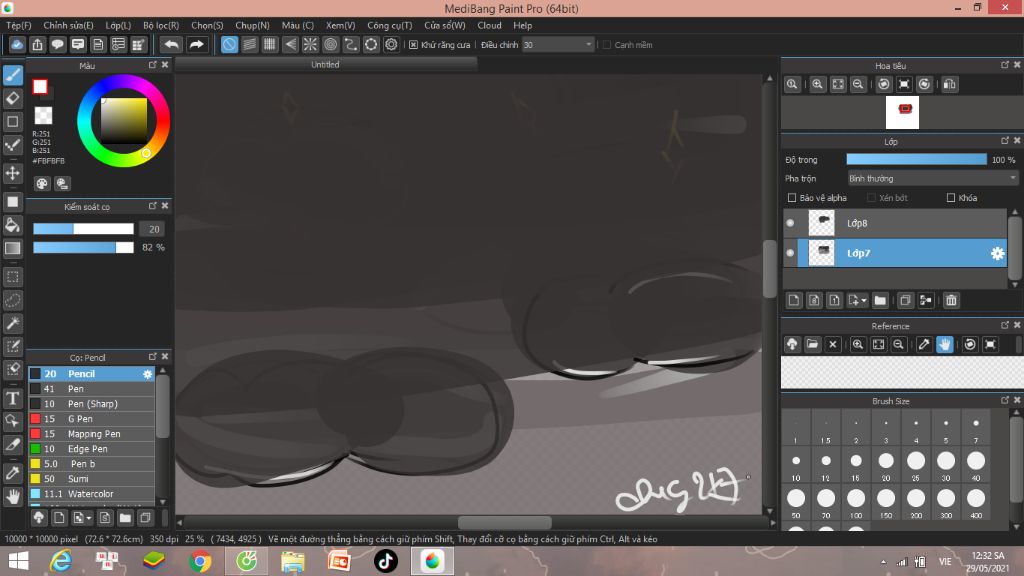Hide the Lớp8 layer
This screenshot has height=576, width=1024.
tap(790, 223)
